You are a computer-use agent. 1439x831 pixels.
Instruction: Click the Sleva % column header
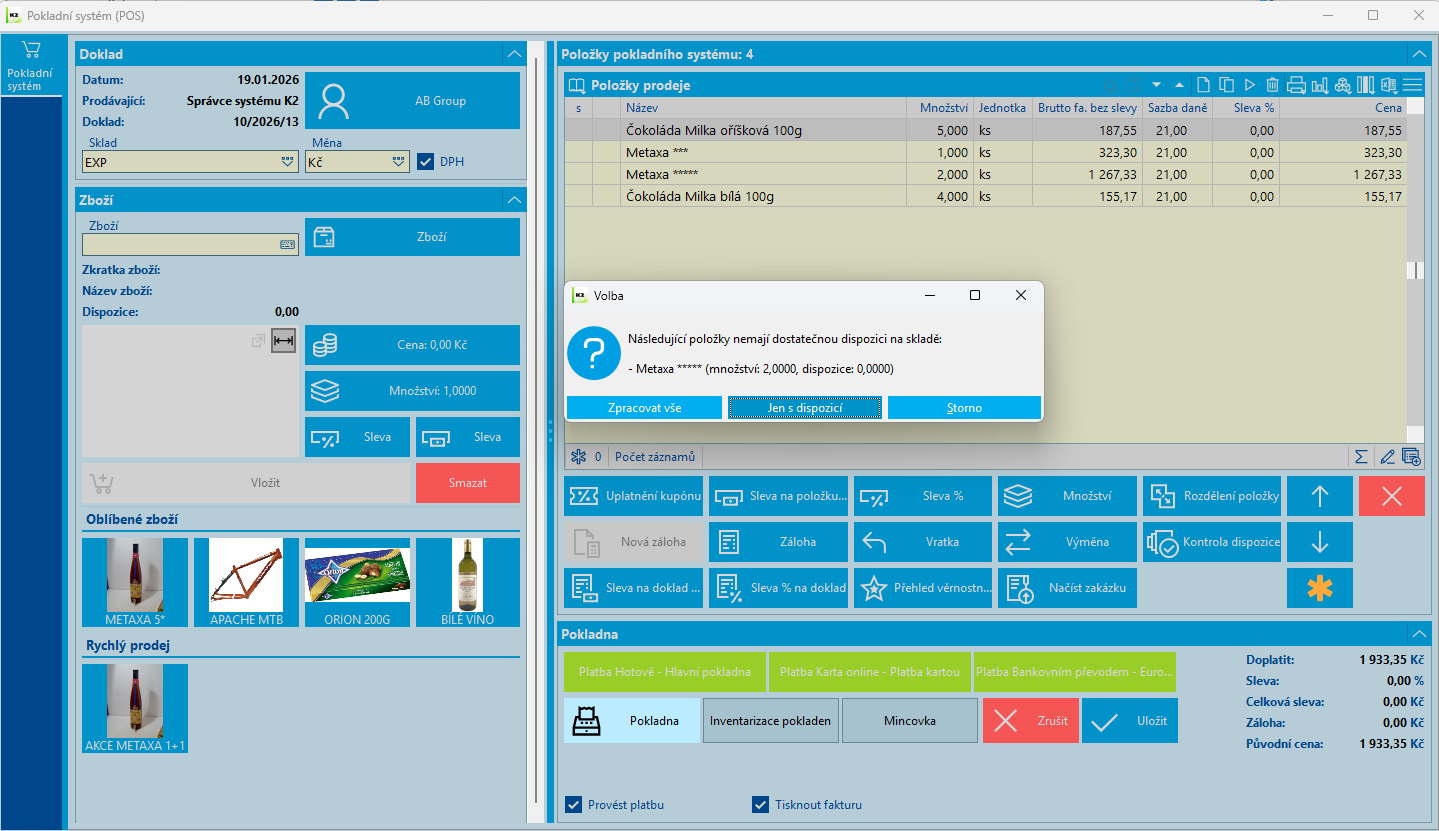(1245, 108)
